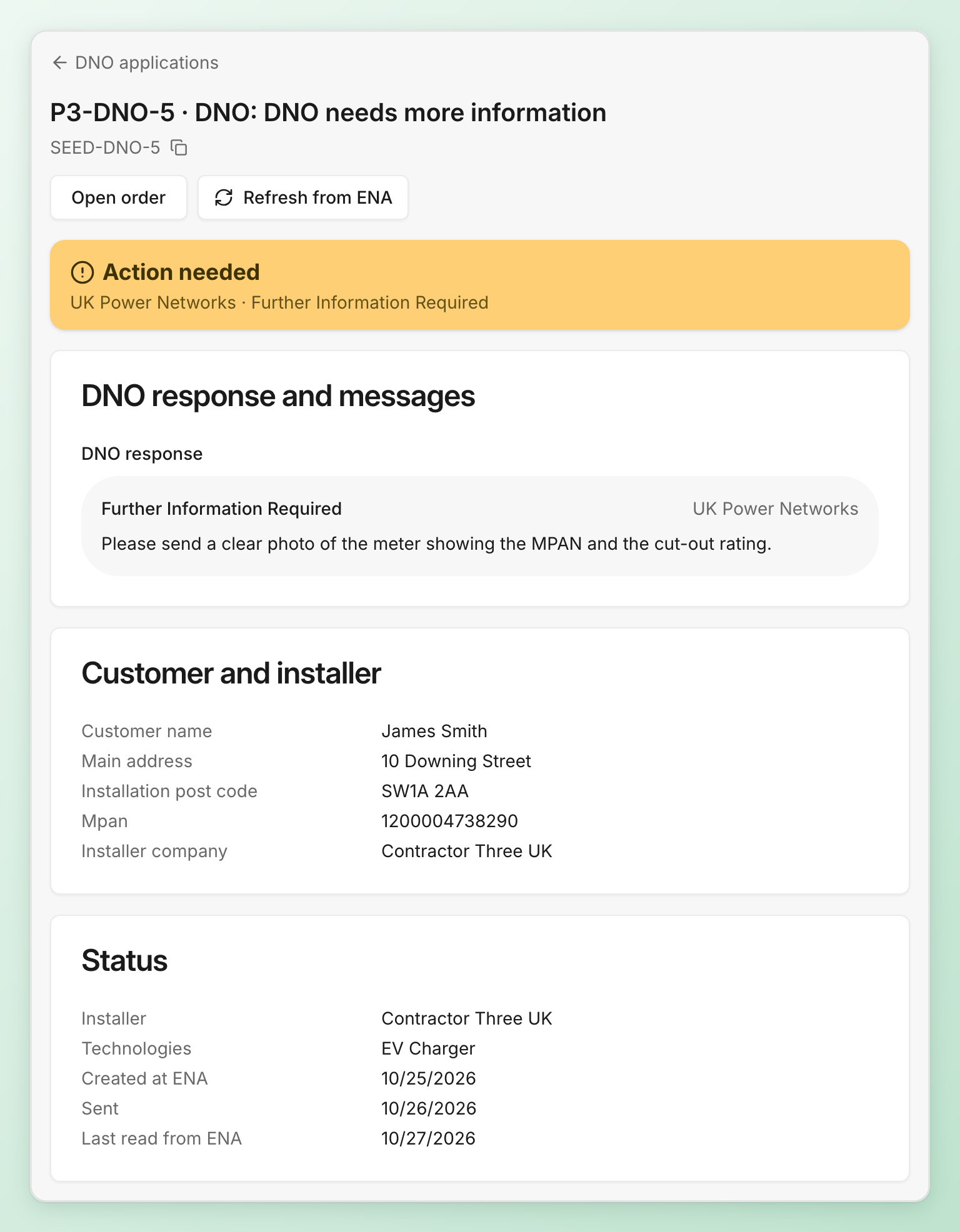Click the 'Mpan' field label
The image size is (960, 1232).
click(x=104, y=821)
